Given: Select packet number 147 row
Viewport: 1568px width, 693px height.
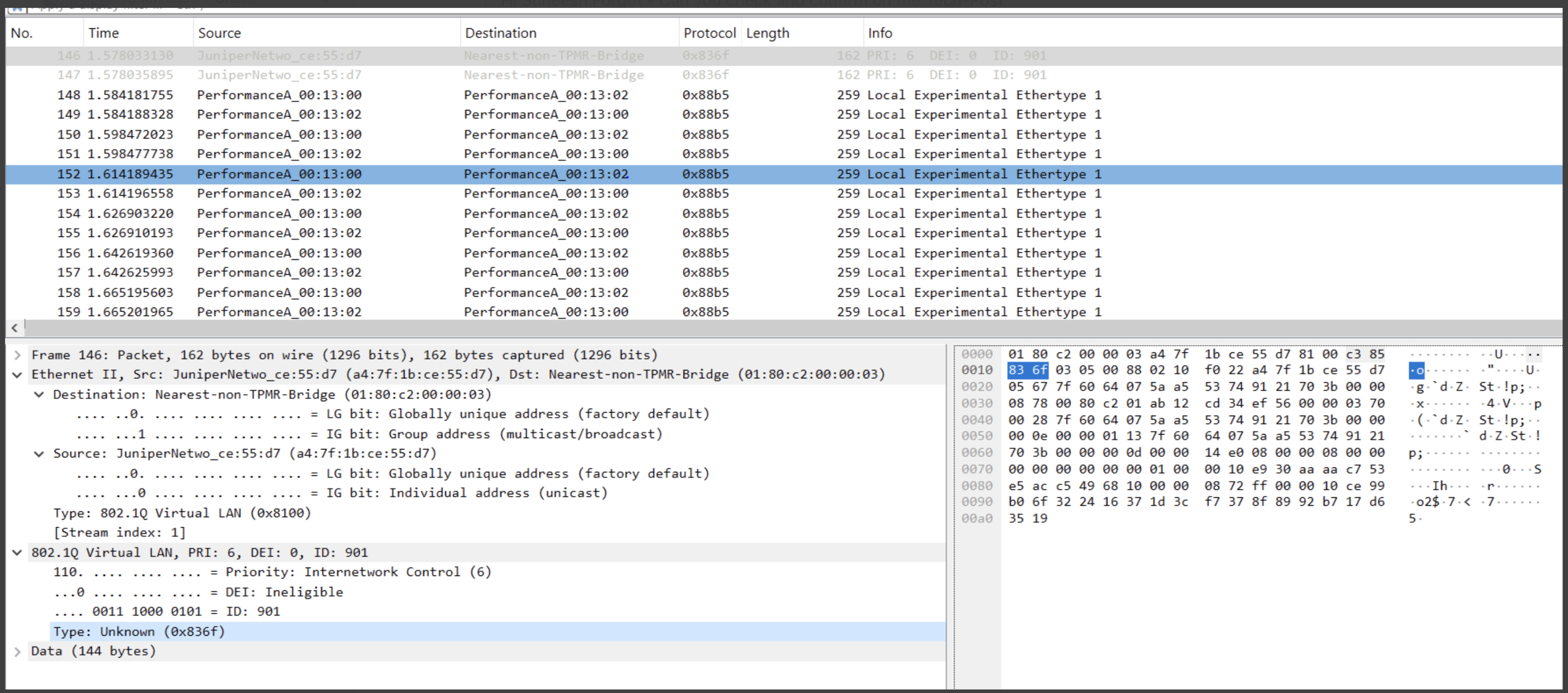Looking at the screenshot, I should click(784, 75).
